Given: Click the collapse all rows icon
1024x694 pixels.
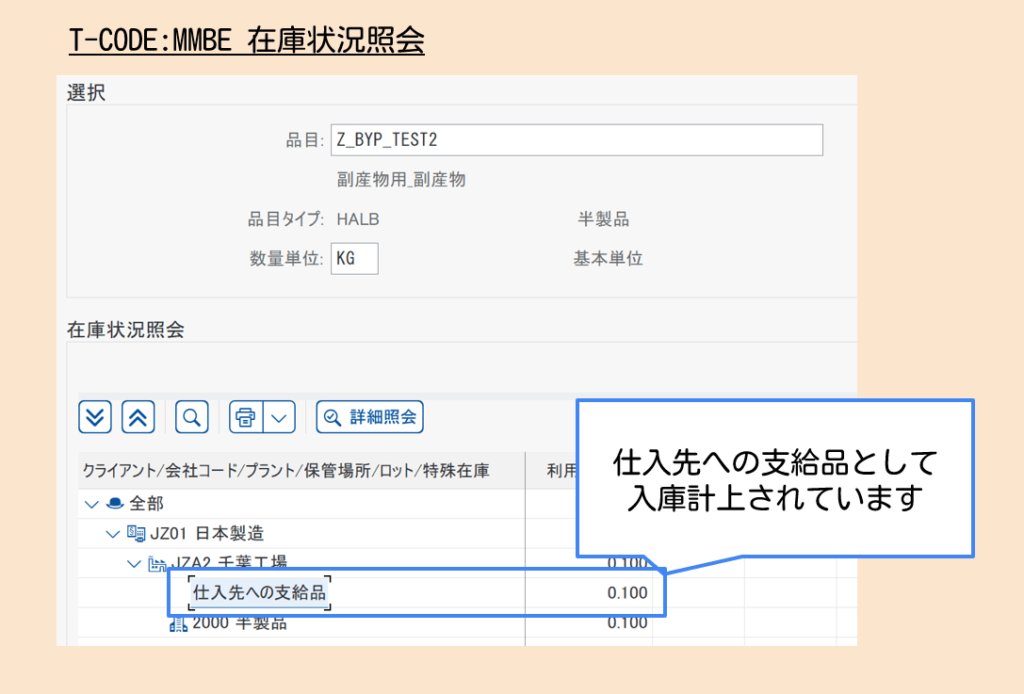Looking at the screenshot, I should click(137, 416).
